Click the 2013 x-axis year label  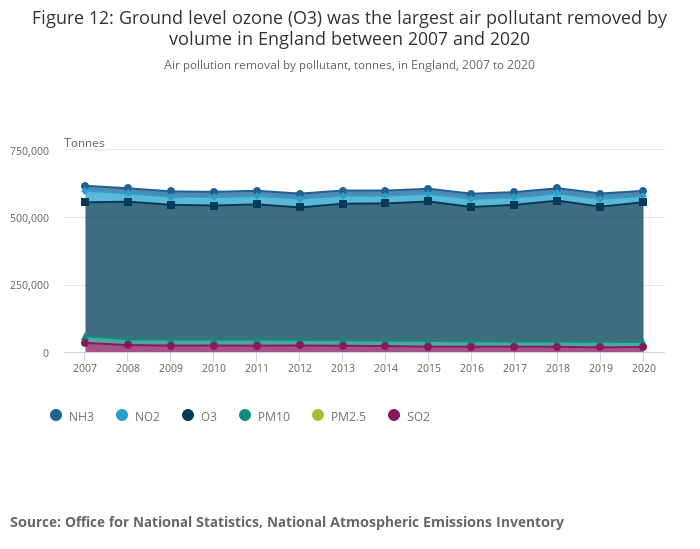(x=343, y=368)
